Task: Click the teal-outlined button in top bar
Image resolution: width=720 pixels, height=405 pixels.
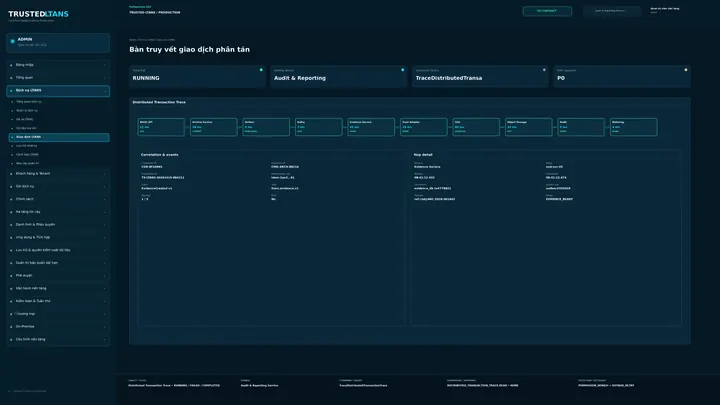Action: [547, 11]
